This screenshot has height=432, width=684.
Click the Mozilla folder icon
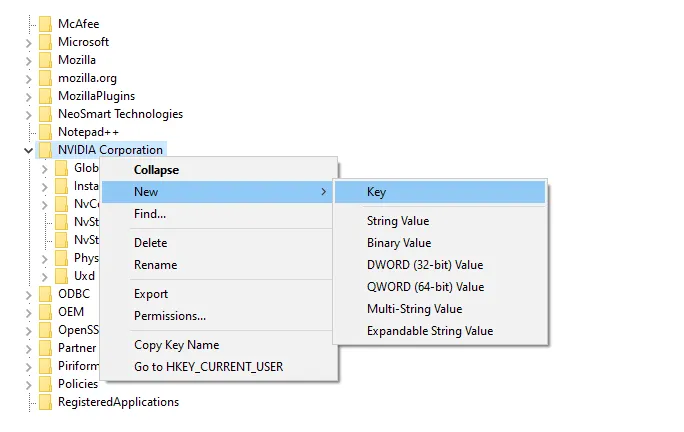[45, 60]
